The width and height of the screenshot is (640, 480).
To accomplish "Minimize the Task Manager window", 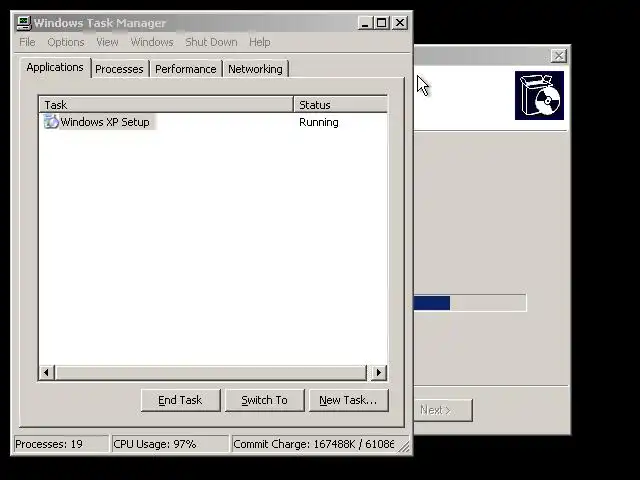I will click(366, 23).
